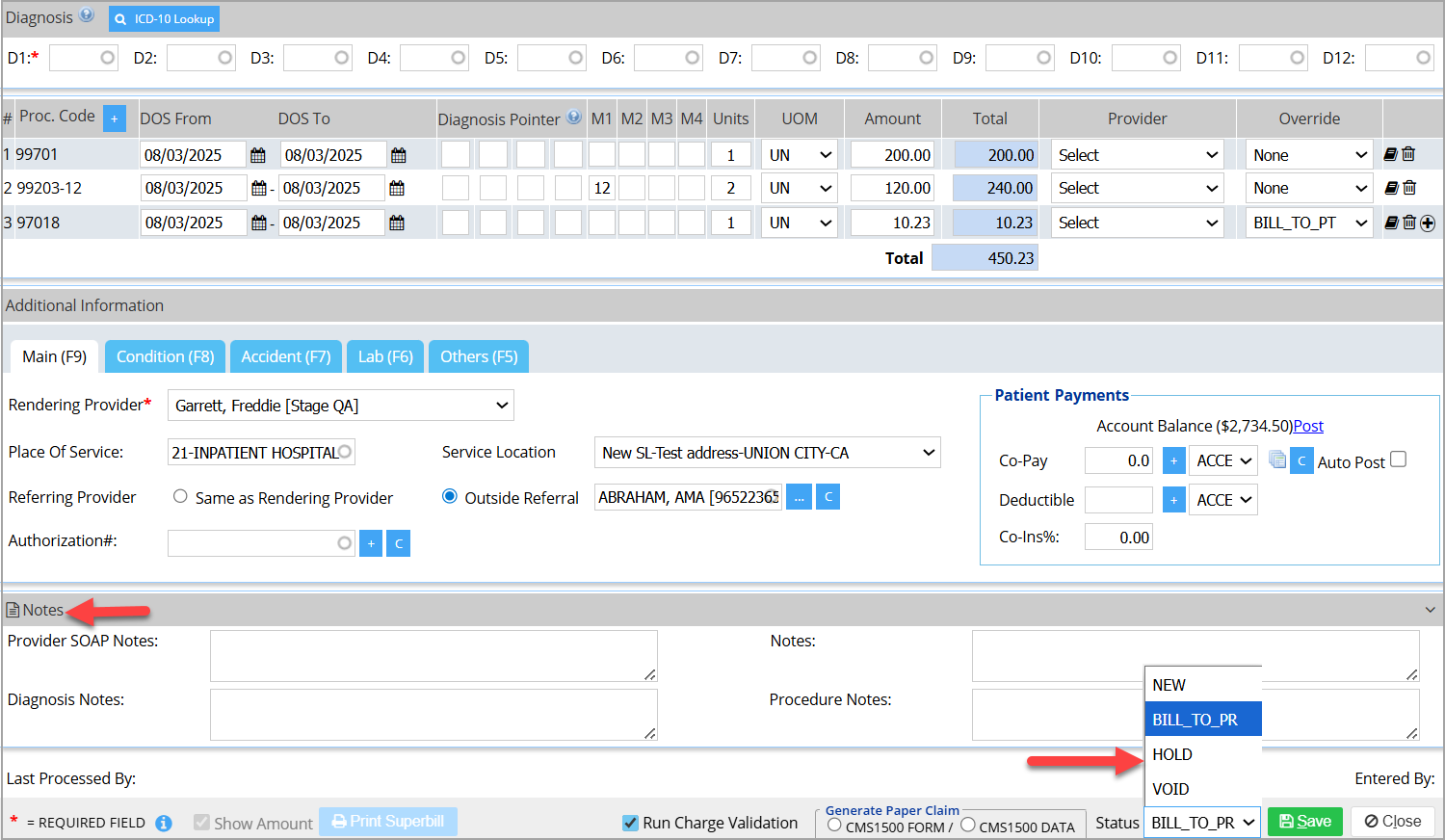This screenshot has width=1445, height=840.
Task: Open Override dropdown for row 97018
Action: click(x=1309, y=223)
